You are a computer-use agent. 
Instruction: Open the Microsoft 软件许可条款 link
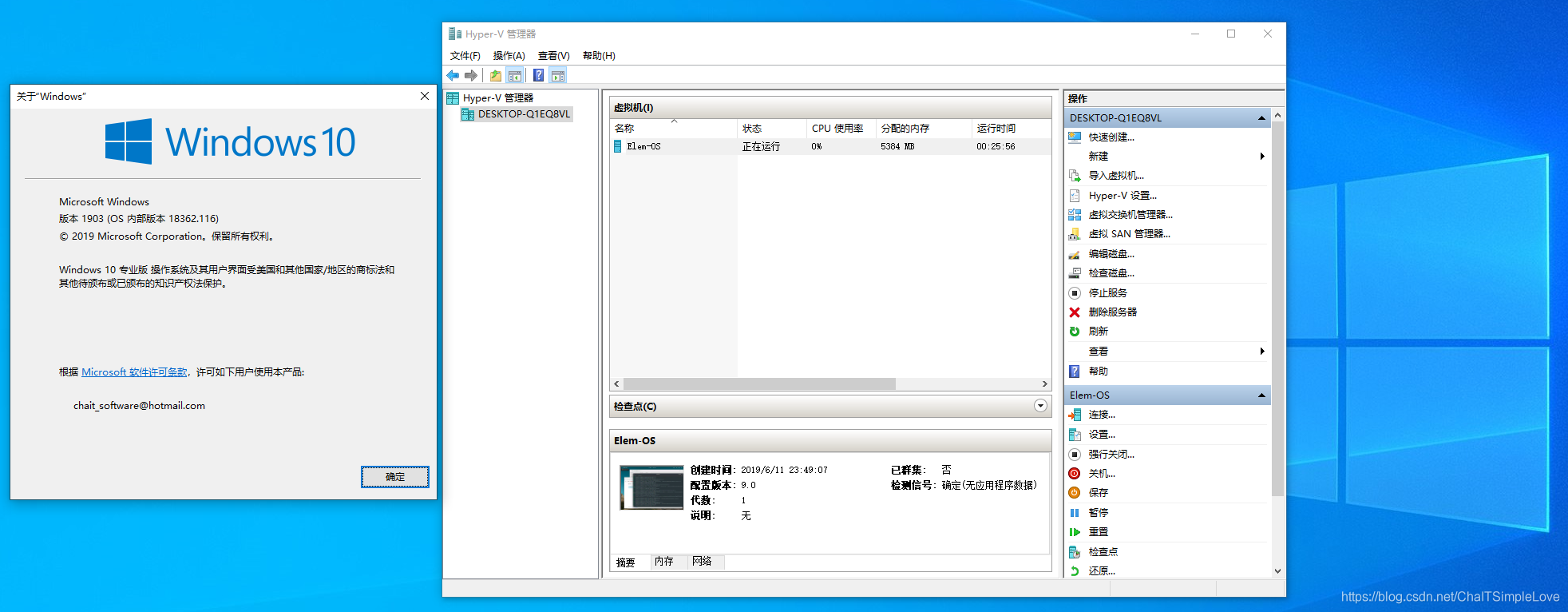coord(134,372)
